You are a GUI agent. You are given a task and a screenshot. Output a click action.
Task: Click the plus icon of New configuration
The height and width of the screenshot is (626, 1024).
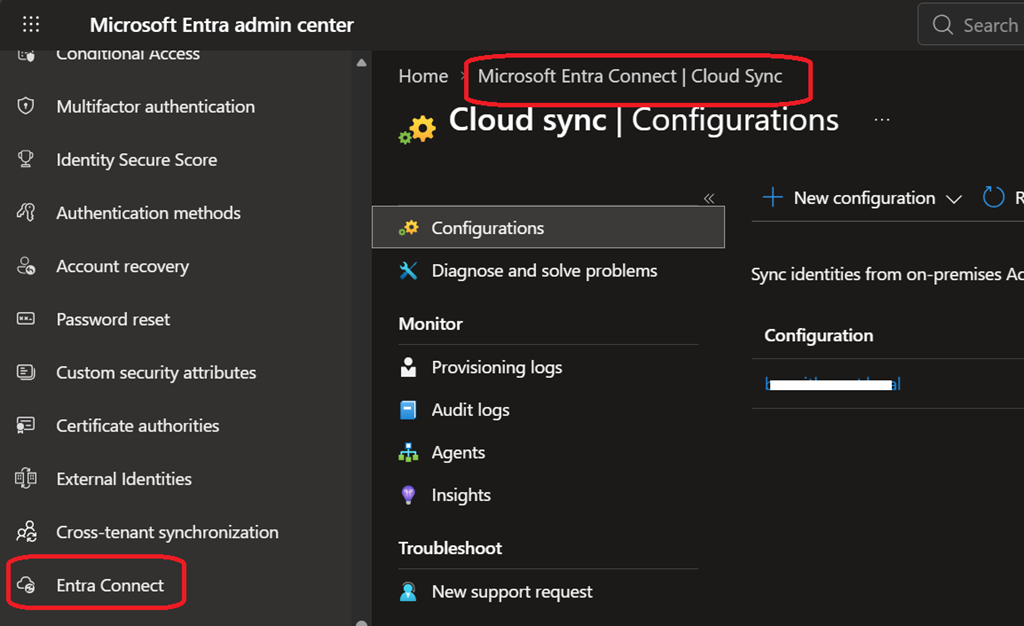click(773, 197)
